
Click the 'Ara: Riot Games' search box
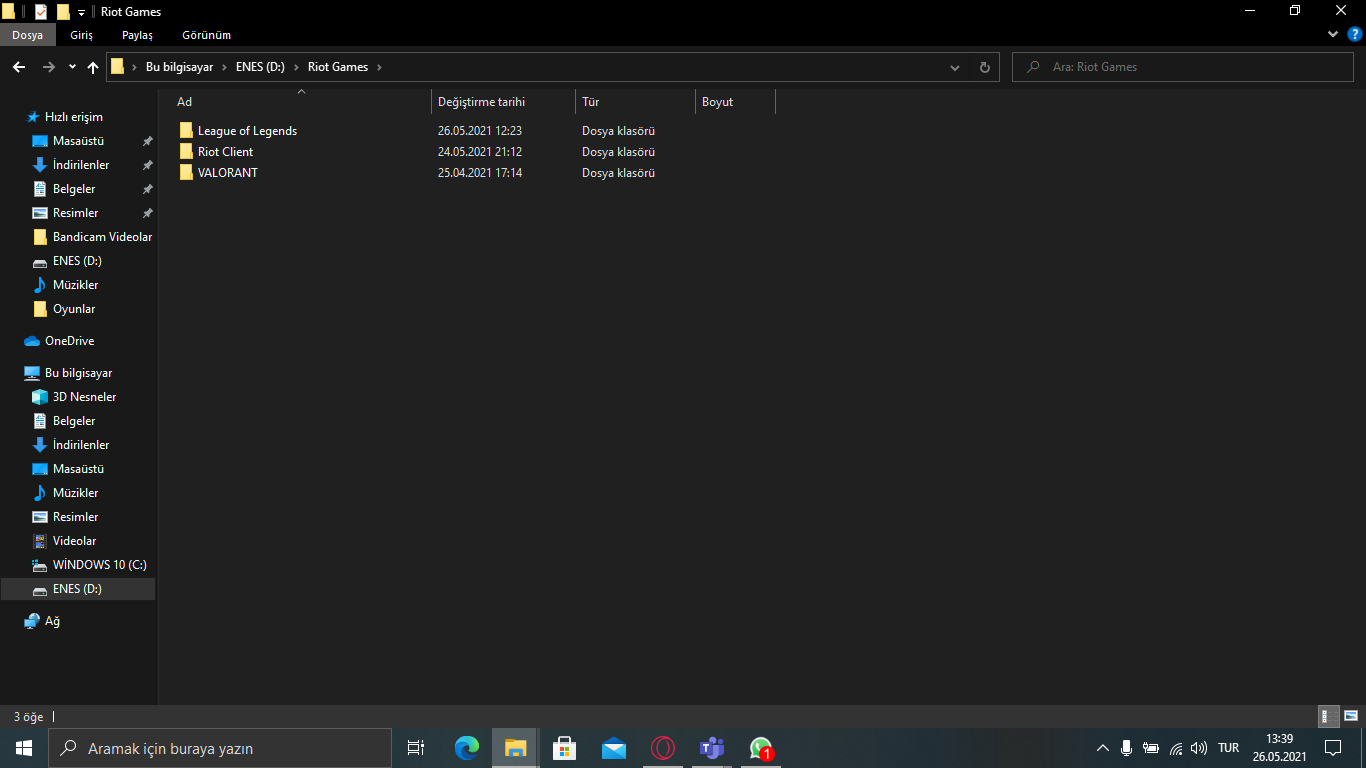click(x=1184, y=67)
